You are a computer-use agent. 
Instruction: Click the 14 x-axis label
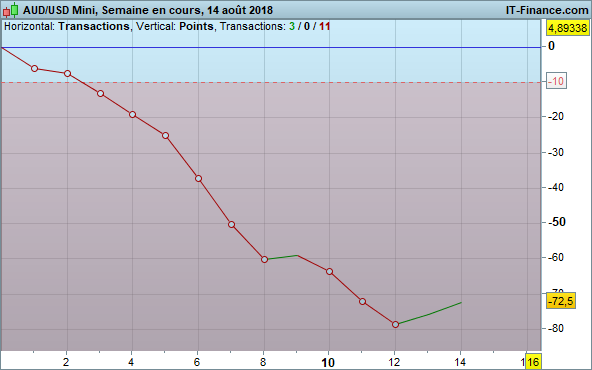tap(460, 362)
